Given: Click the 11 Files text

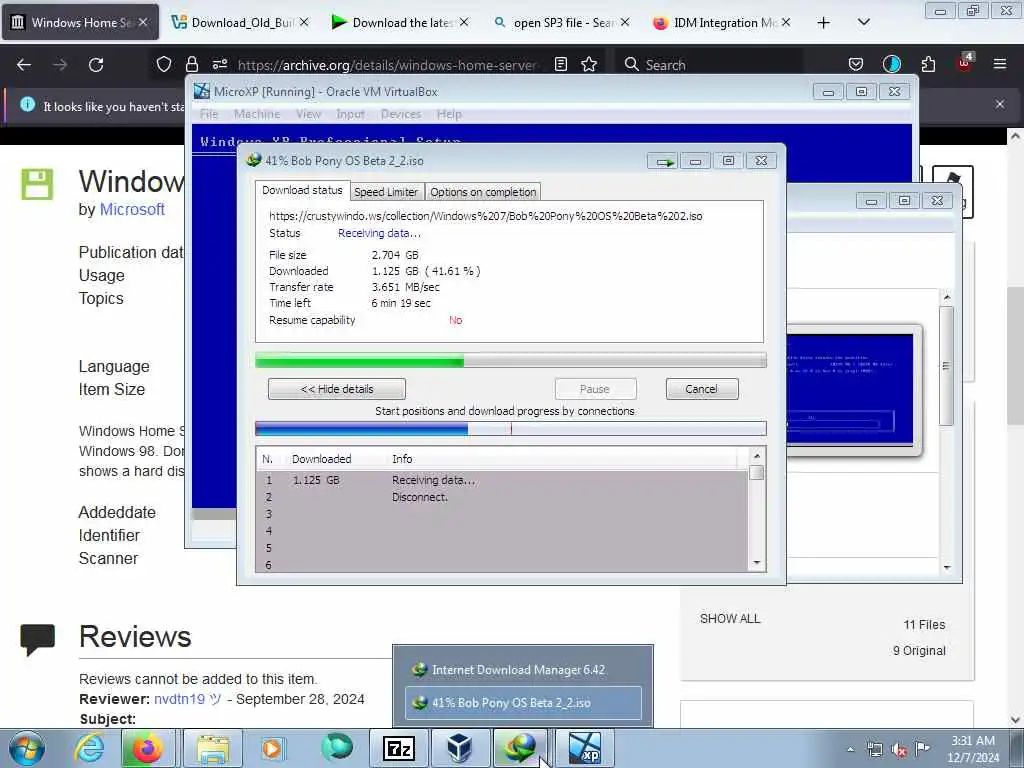Looking at the screenshot, I should [x=924, y=624].
